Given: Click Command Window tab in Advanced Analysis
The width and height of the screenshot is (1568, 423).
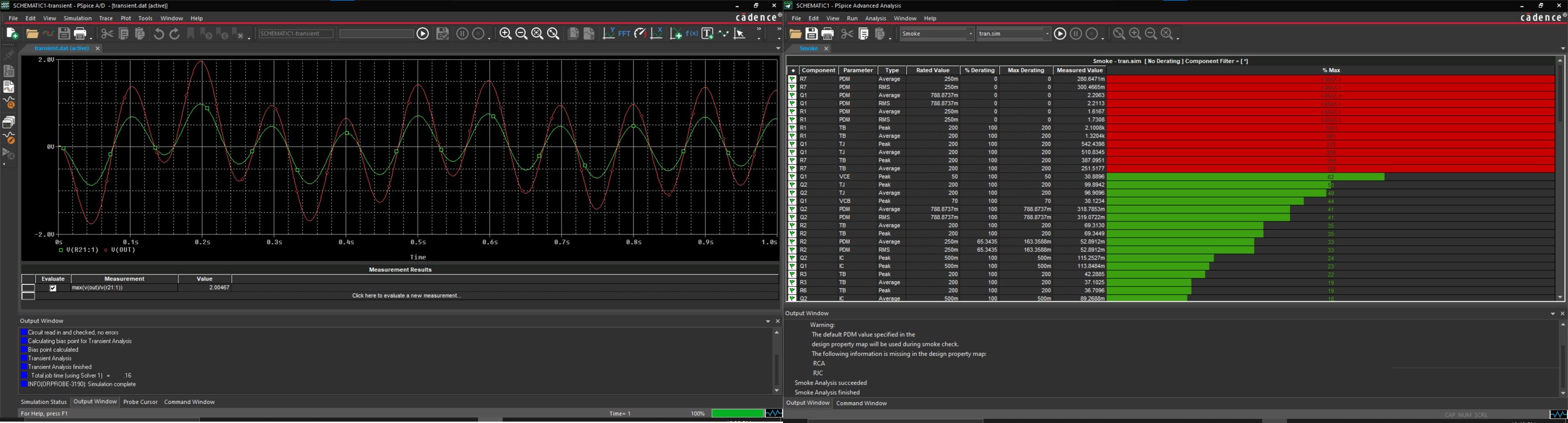Looking at the screenshot, I should (x=861, y=403).
